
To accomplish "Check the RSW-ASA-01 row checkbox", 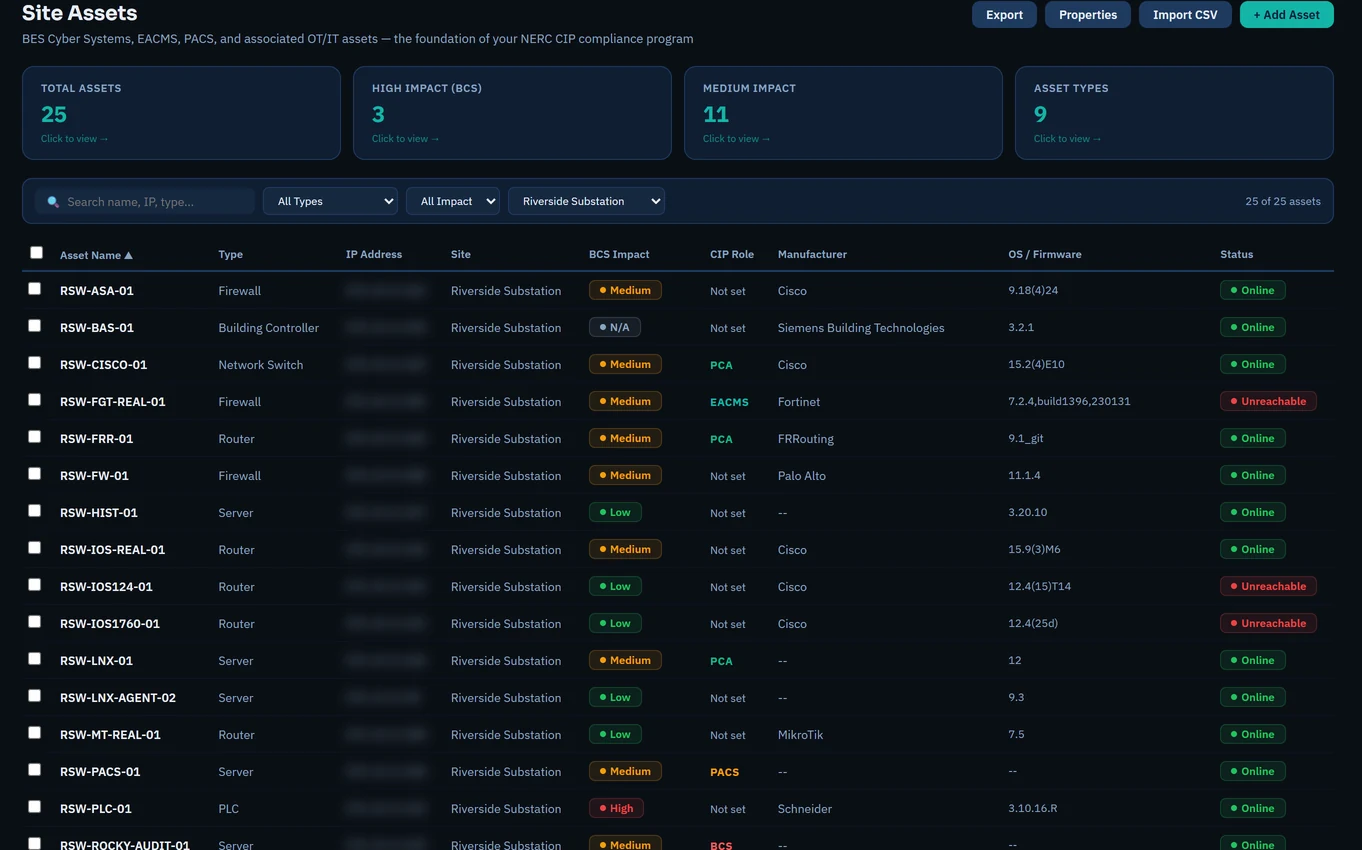I will 34,289.
